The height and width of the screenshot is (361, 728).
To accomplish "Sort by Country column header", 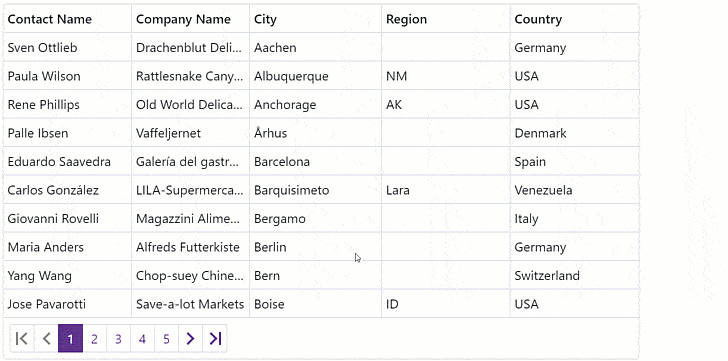I will (574, 19).
